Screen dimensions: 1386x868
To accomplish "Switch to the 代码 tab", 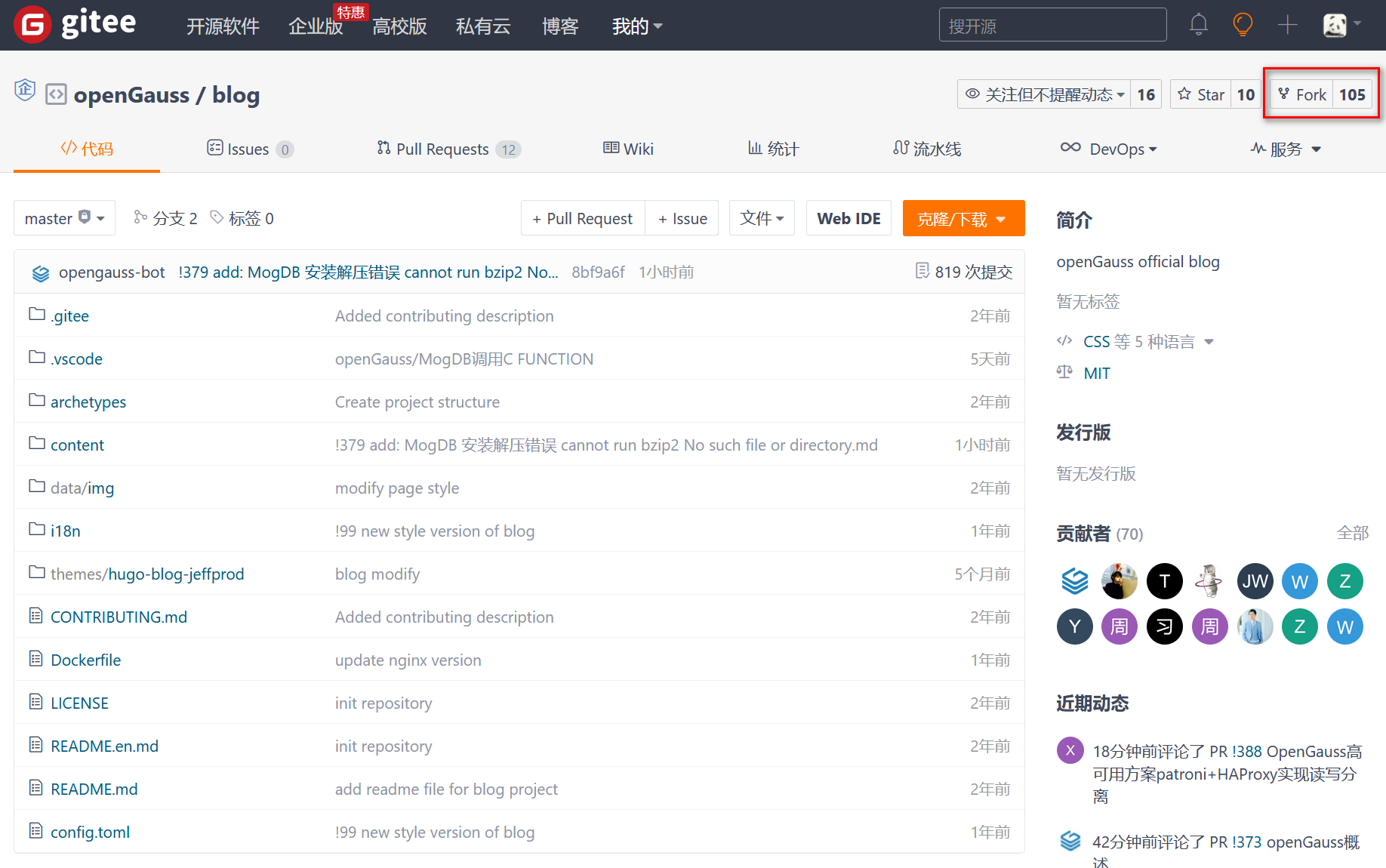I will pyautogui.click(x=87, y=149).
